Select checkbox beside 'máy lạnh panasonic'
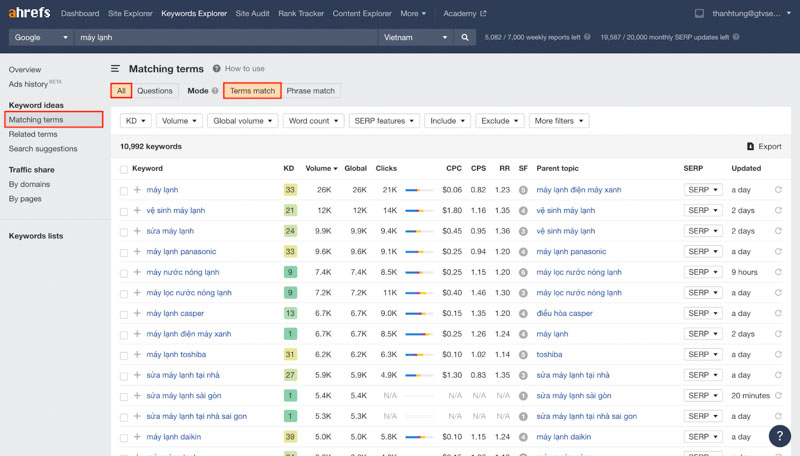This screenshot has width=800, height=456. tap(124, 252)
